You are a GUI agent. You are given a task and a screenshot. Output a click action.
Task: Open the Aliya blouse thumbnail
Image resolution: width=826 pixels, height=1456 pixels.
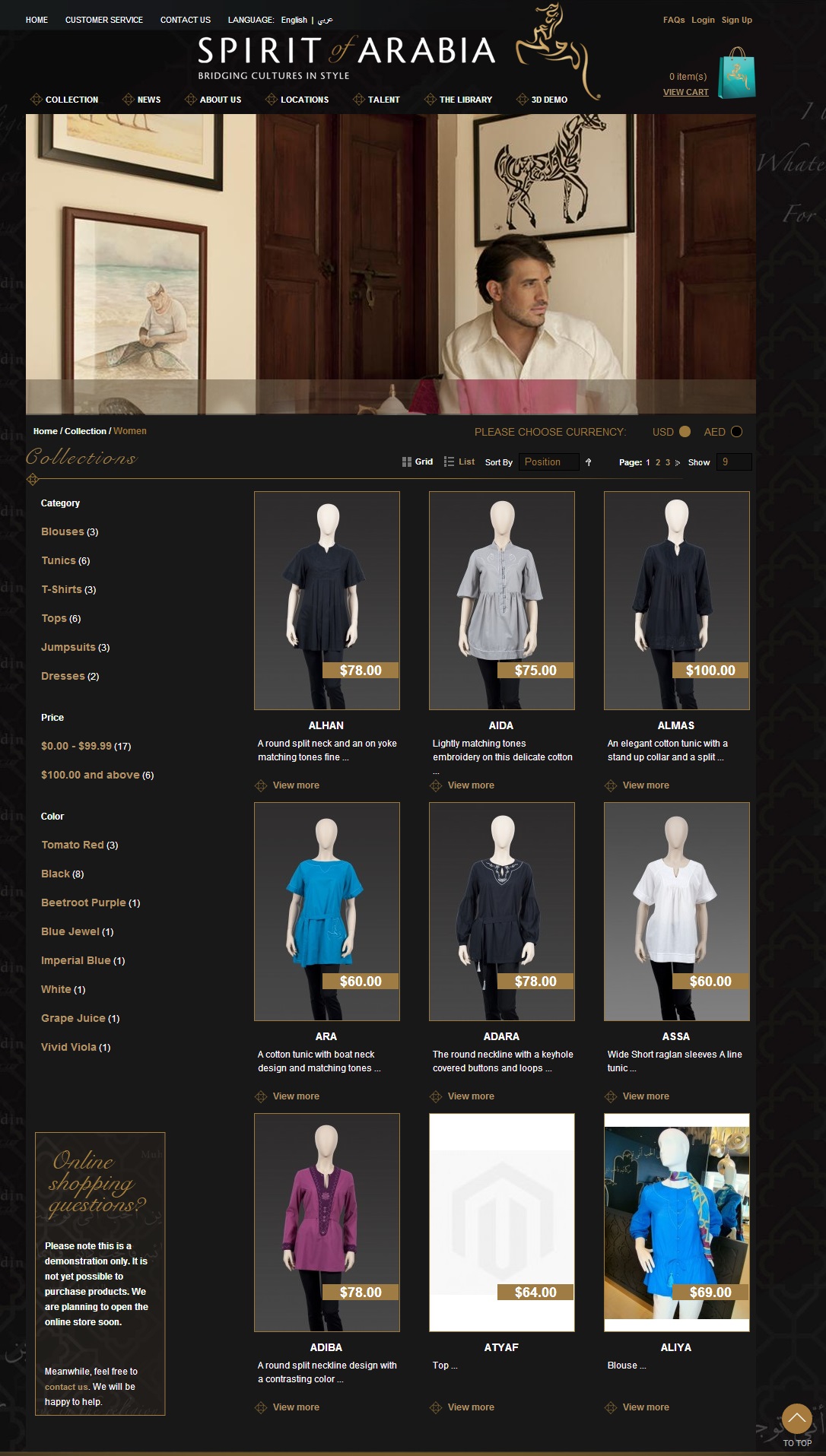point(677,1223)
